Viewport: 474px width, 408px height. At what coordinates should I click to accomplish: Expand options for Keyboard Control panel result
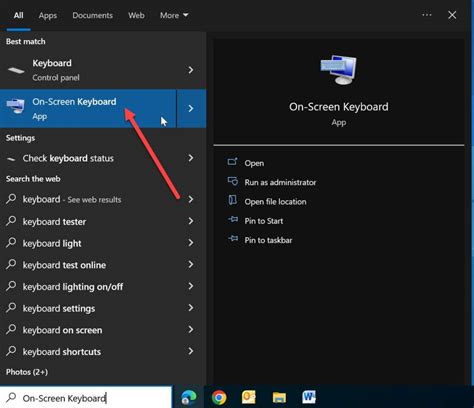(191, 70)
